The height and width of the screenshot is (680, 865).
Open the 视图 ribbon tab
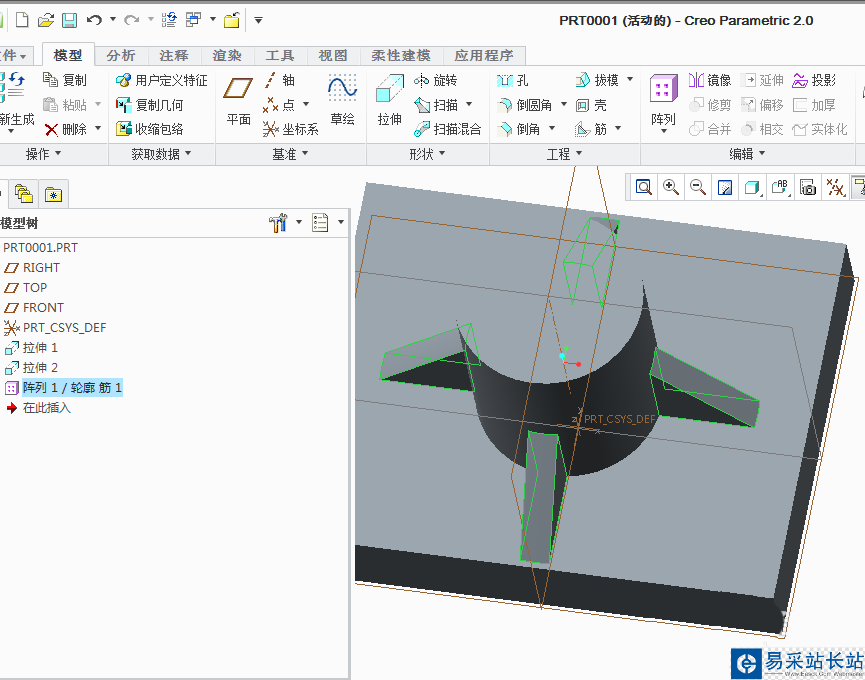pos(332,56)
